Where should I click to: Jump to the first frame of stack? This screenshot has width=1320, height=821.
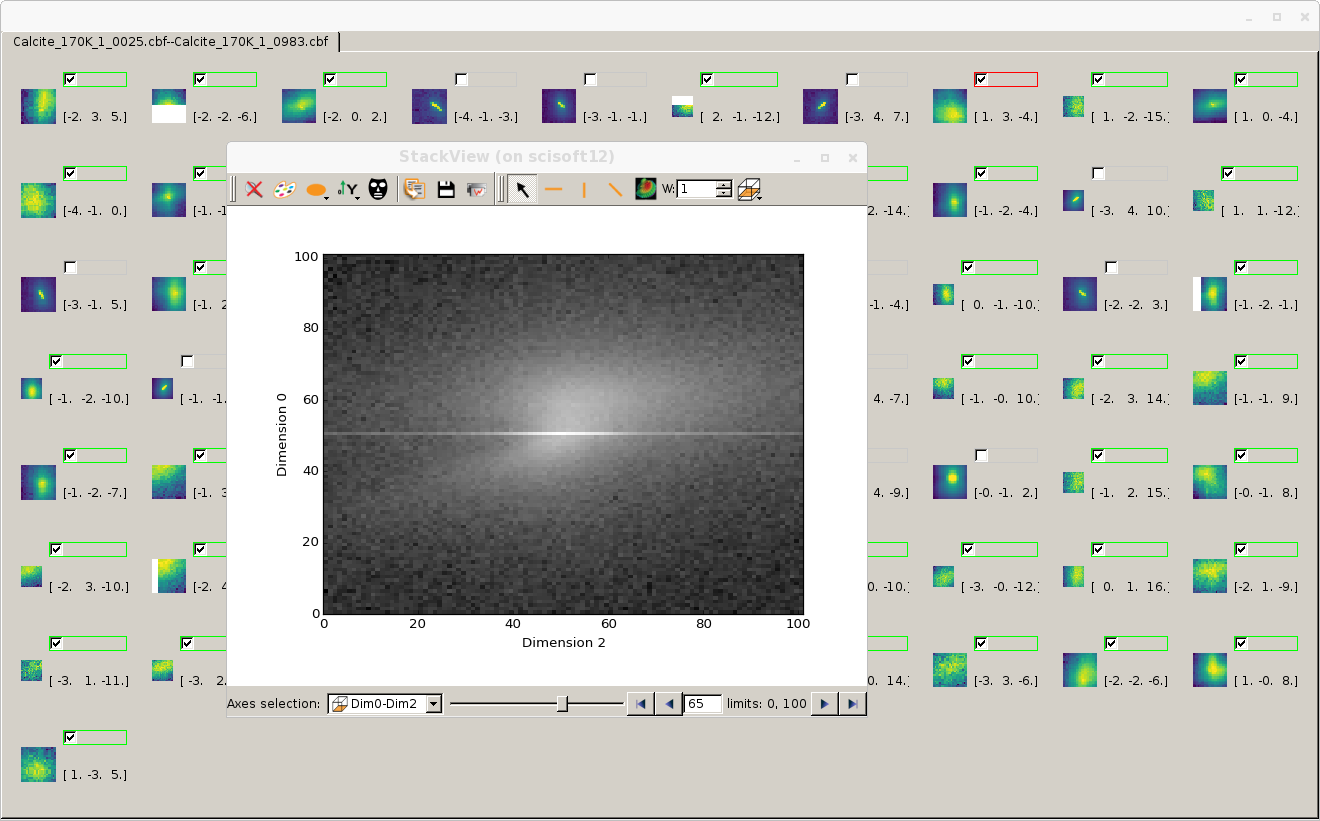[641, 704]
